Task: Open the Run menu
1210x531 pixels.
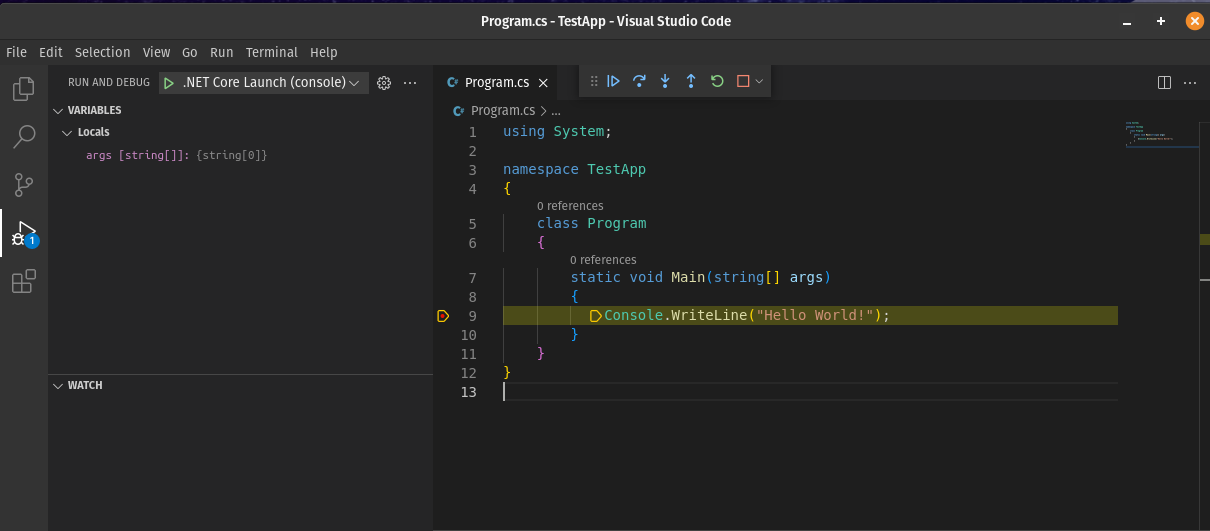Action: pyautogui.click(x=222, y=52)
